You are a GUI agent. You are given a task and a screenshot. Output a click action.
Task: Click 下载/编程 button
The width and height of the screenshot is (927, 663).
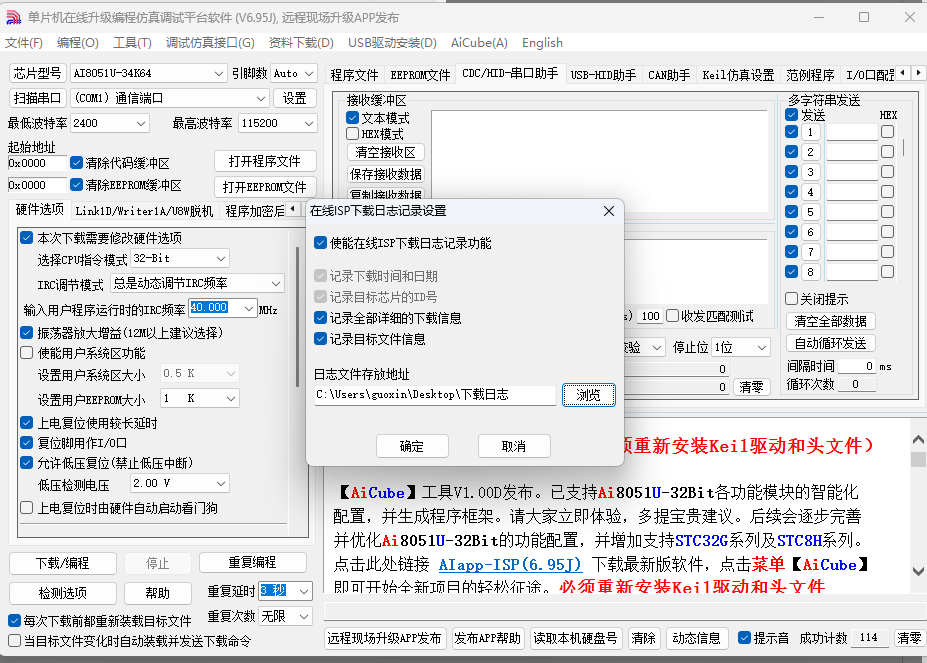(x=63, y=563)
